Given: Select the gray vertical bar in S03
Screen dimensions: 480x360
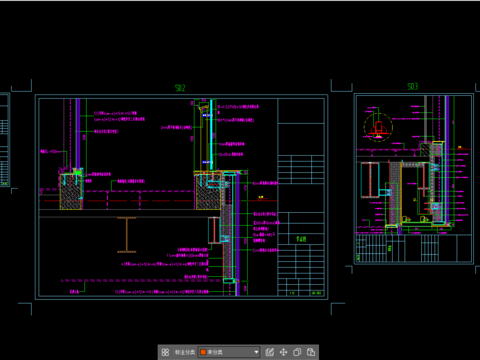Looking at the screenshot, I should coord(425,118).
